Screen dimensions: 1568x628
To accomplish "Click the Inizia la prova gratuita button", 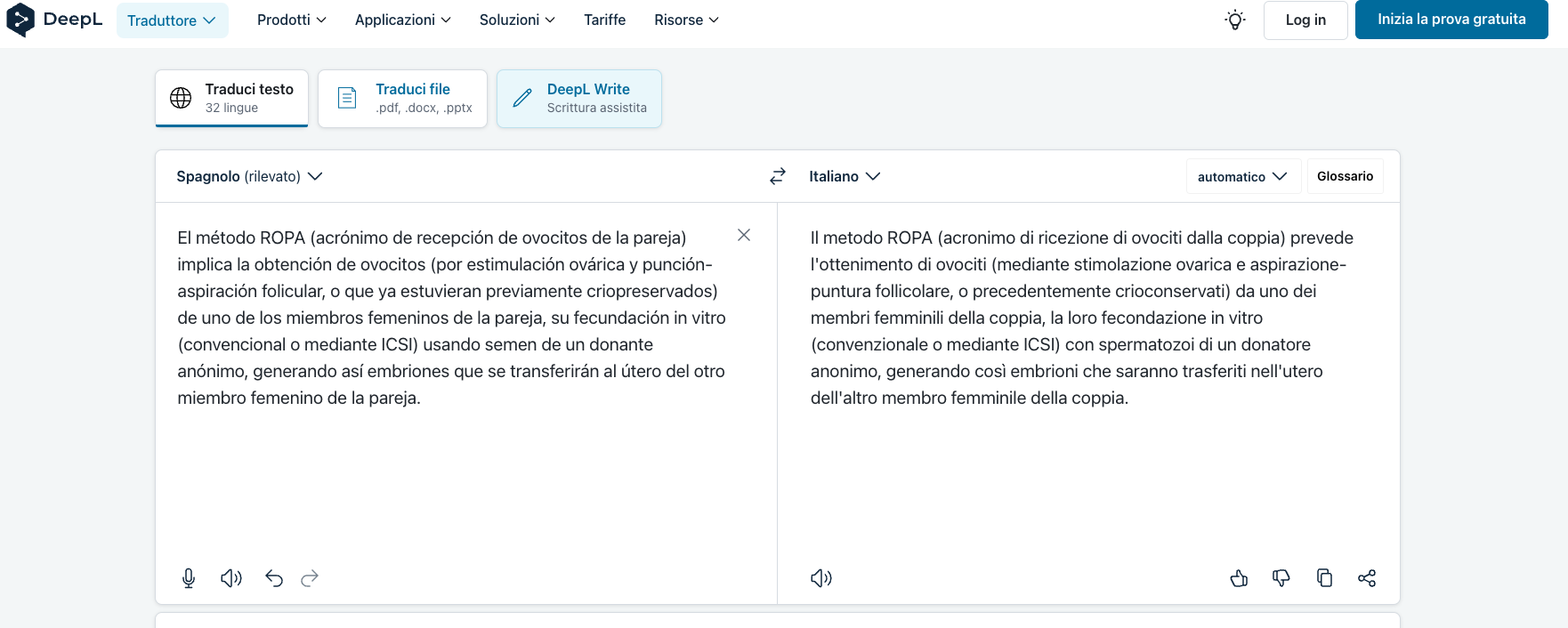I will pyautogui.click(x=1451, y=20).
